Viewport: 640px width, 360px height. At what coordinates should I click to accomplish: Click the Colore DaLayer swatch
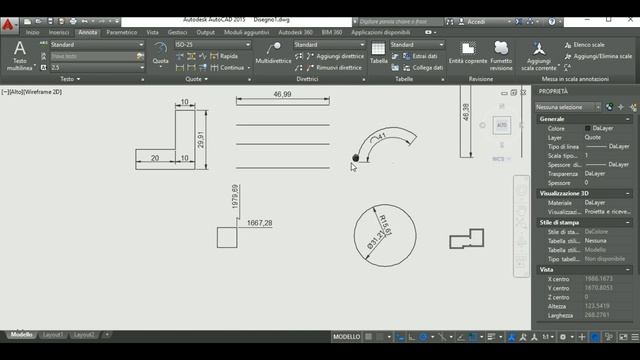pos(588,128)
